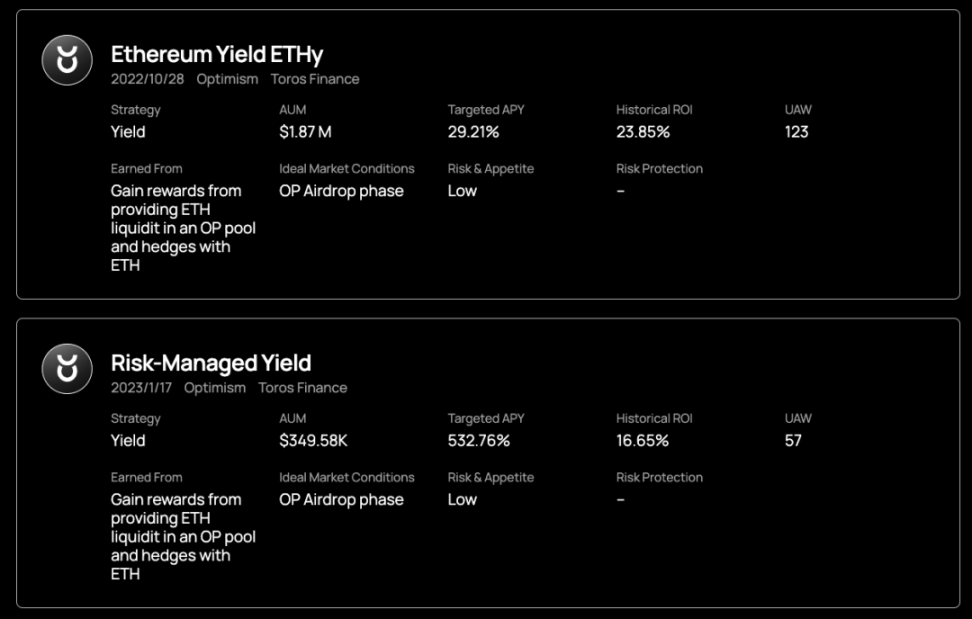Click OP Airdrop phase in Risk-Managed card
This screenshot has height=619, width=972.
[341, 500]
